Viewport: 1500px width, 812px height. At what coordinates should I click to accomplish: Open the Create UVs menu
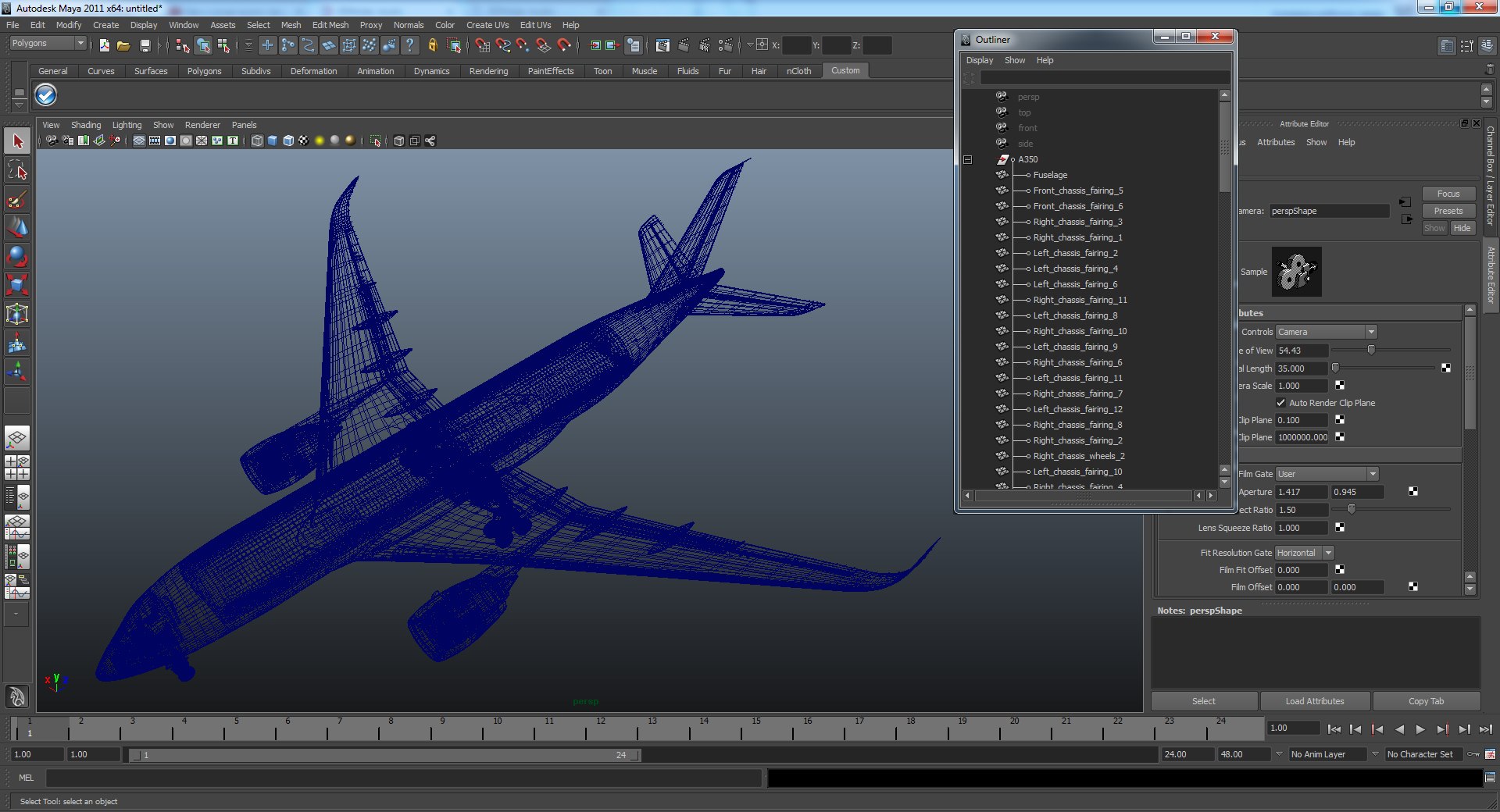(x=487, y=25)
